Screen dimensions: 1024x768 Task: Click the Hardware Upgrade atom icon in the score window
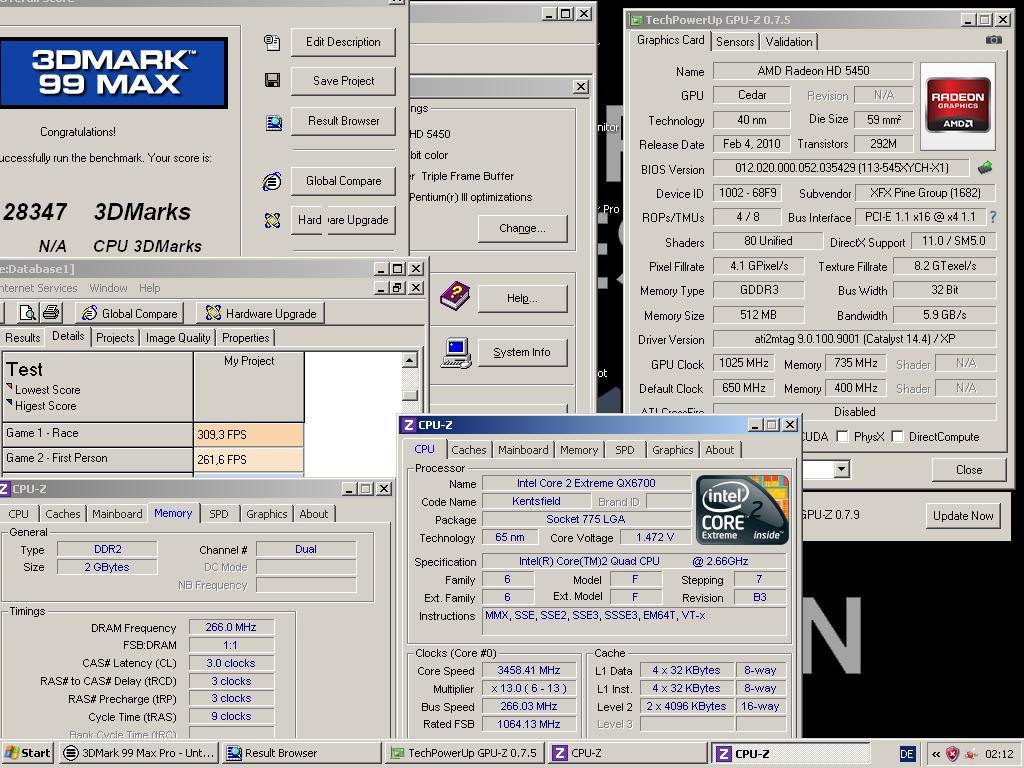(x=272, y=220)
